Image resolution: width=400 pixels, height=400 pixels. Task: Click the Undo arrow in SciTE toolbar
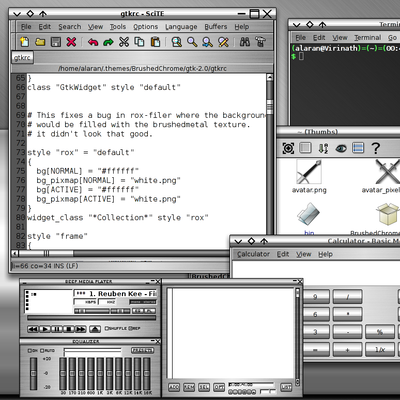[93, 42]
